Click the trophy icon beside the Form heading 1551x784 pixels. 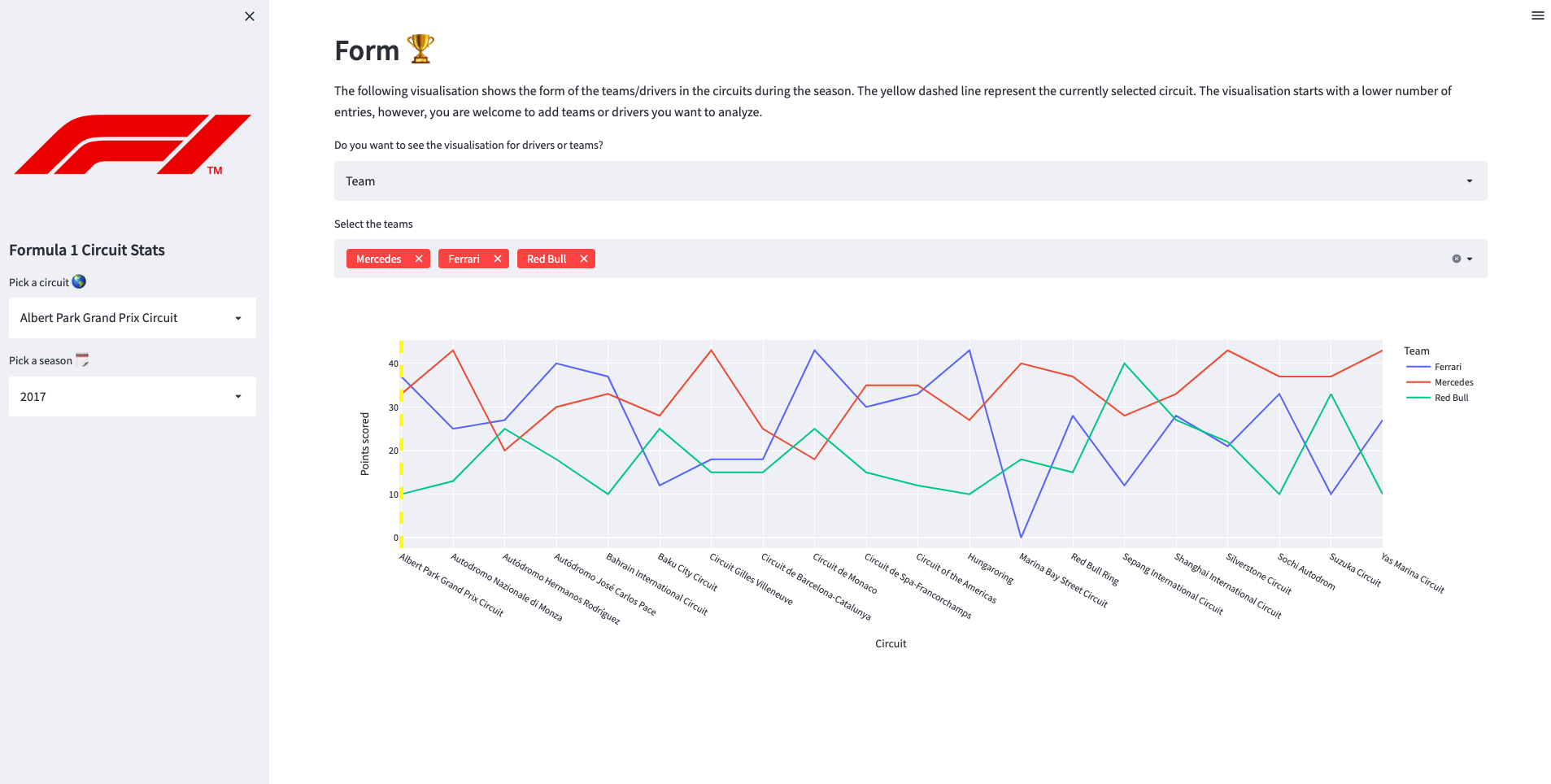click(420, 50)
